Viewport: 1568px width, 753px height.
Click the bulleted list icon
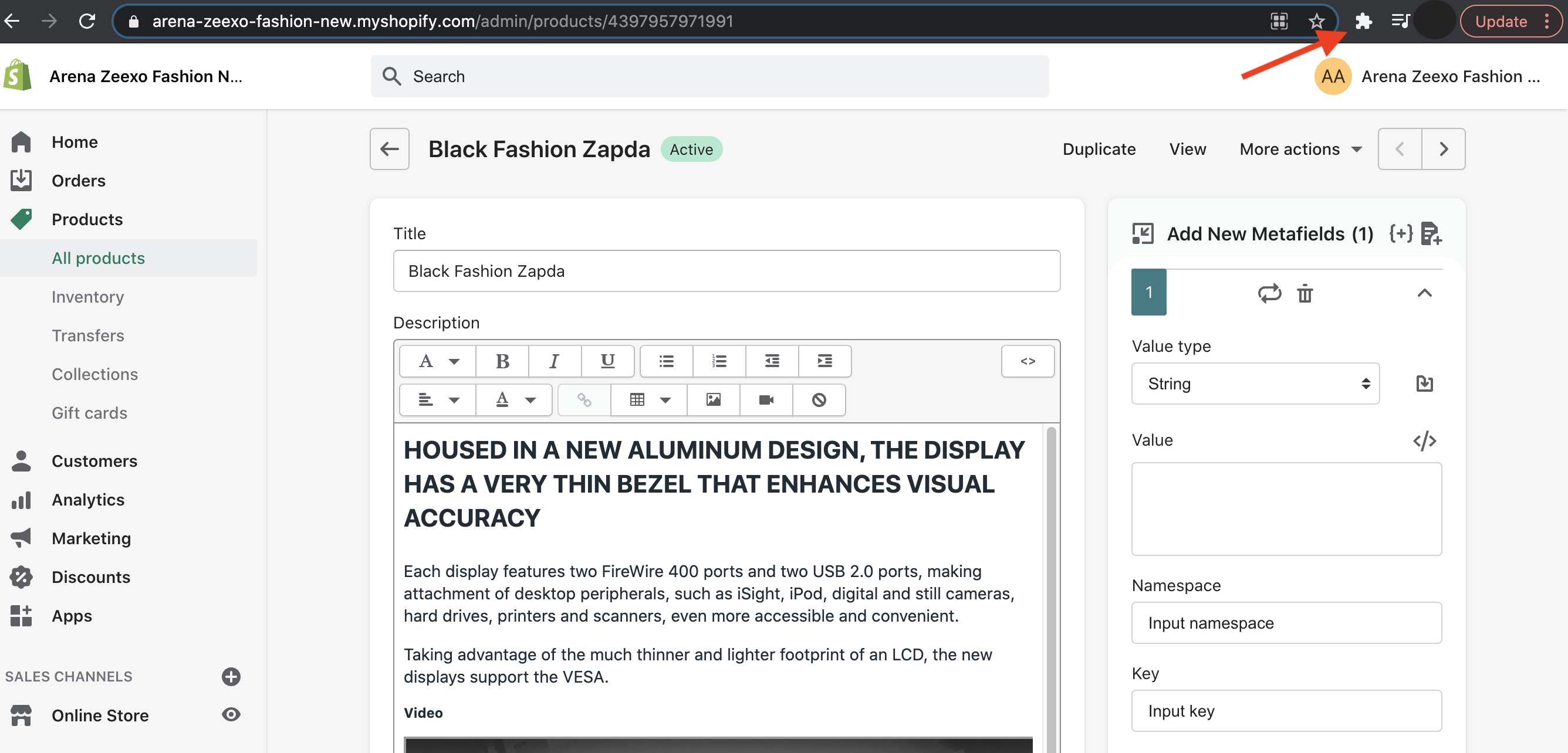point(666,361)
